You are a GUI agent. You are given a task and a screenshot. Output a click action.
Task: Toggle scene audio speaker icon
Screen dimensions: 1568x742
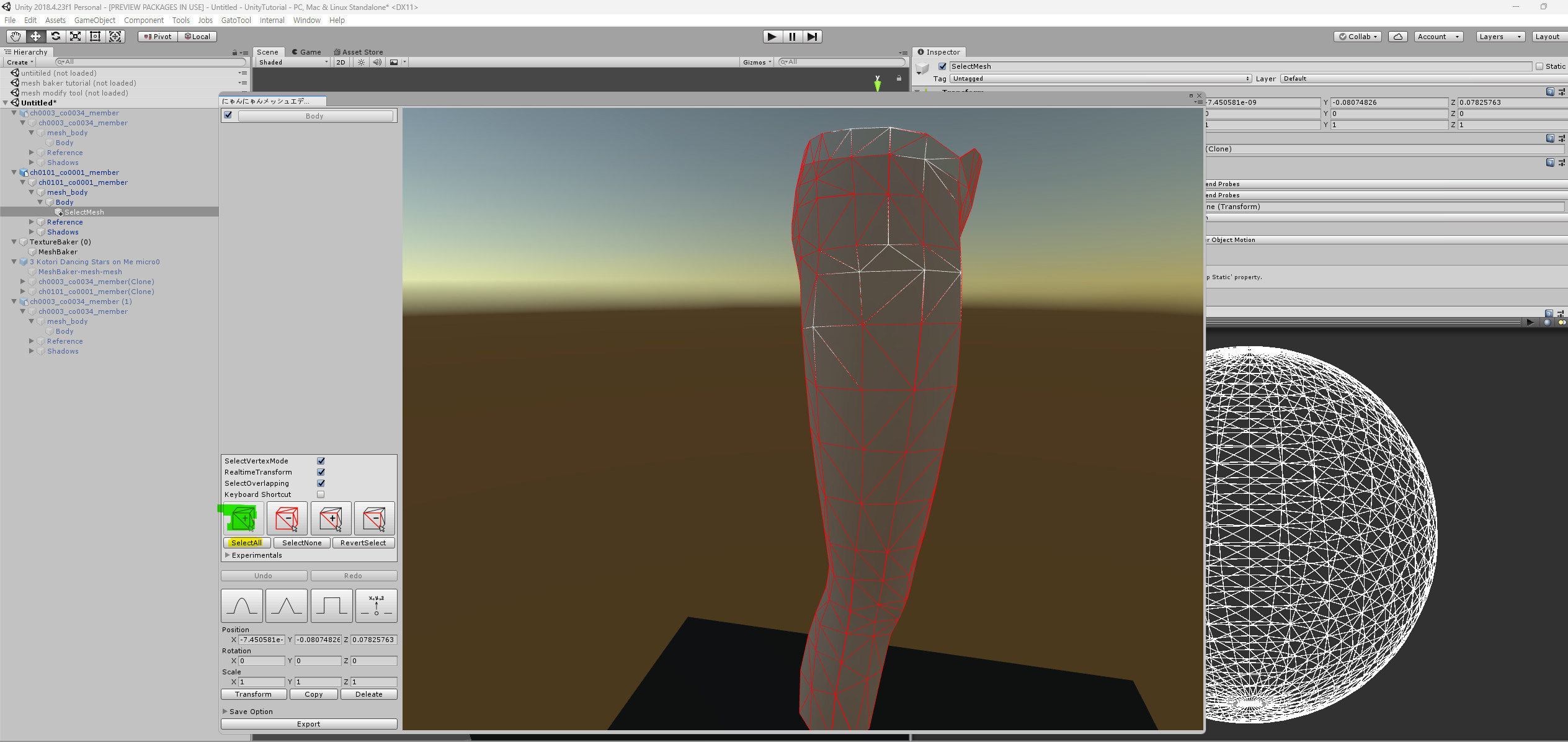point(377,62)
